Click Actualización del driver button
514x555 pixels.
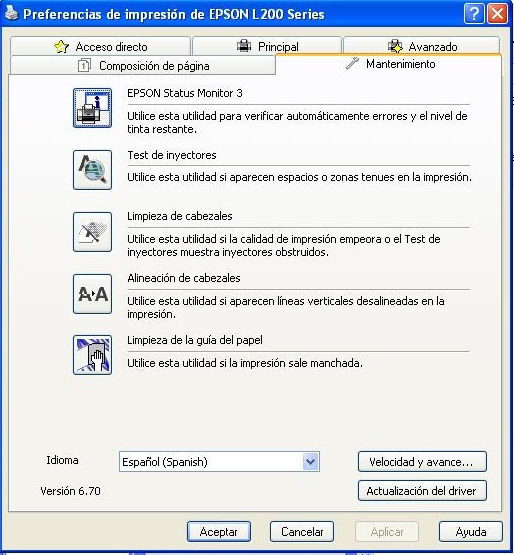[422, 491]
